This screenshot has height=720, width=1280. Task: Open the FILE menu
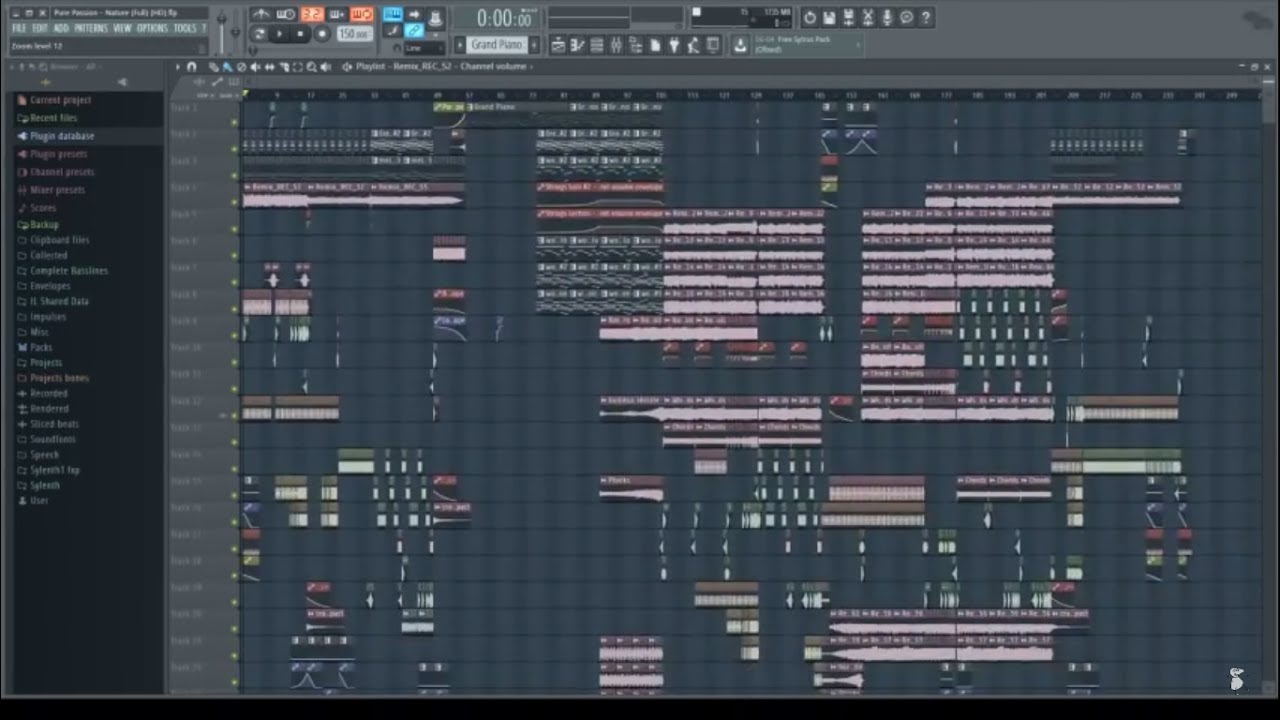click(19, 28)
